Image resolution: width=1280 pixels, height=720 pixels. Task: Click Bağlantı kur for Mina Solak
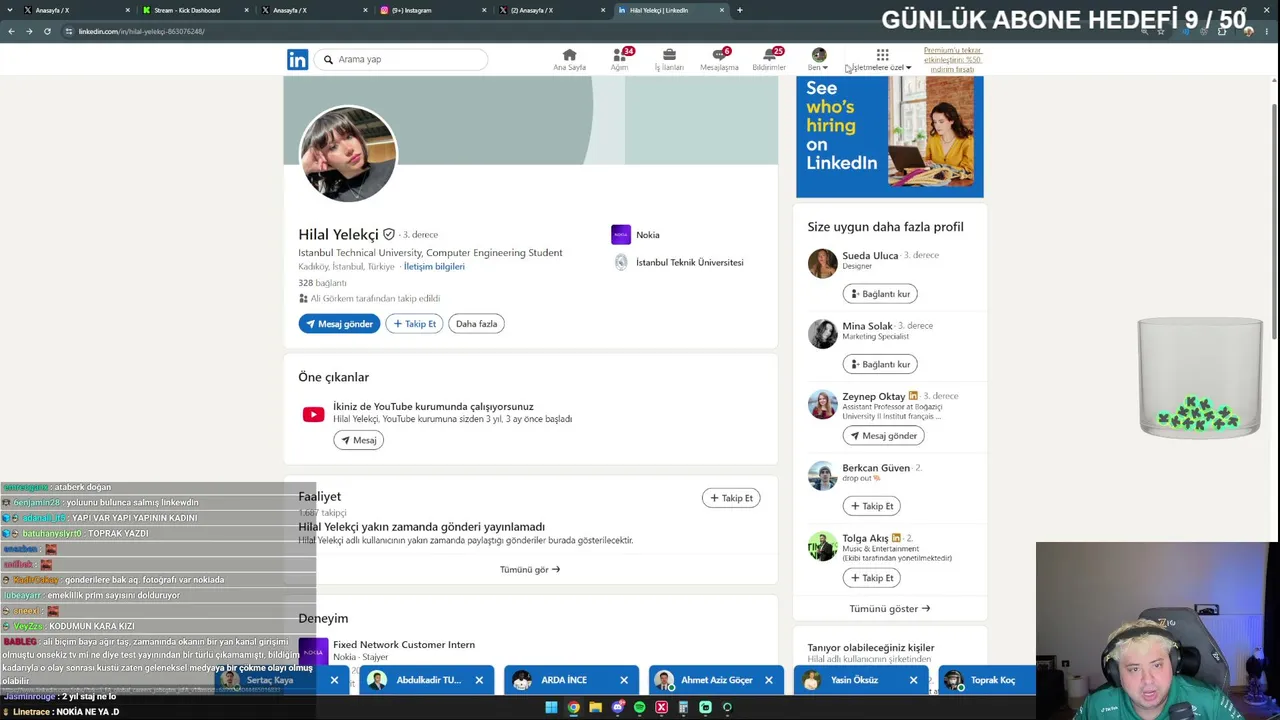pyautogui.click(x=880, y=364)
